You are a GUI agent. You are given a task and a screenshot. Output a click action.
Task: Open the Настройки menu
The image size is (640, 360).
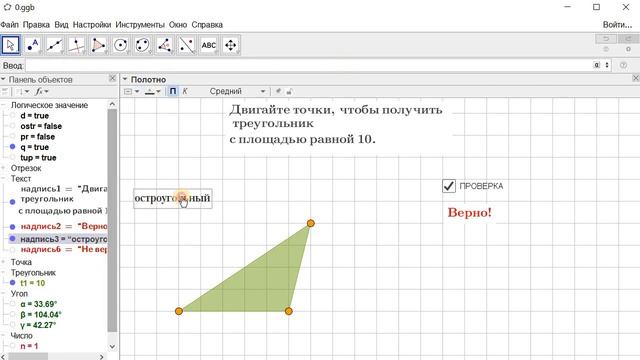tap(92, 24)
